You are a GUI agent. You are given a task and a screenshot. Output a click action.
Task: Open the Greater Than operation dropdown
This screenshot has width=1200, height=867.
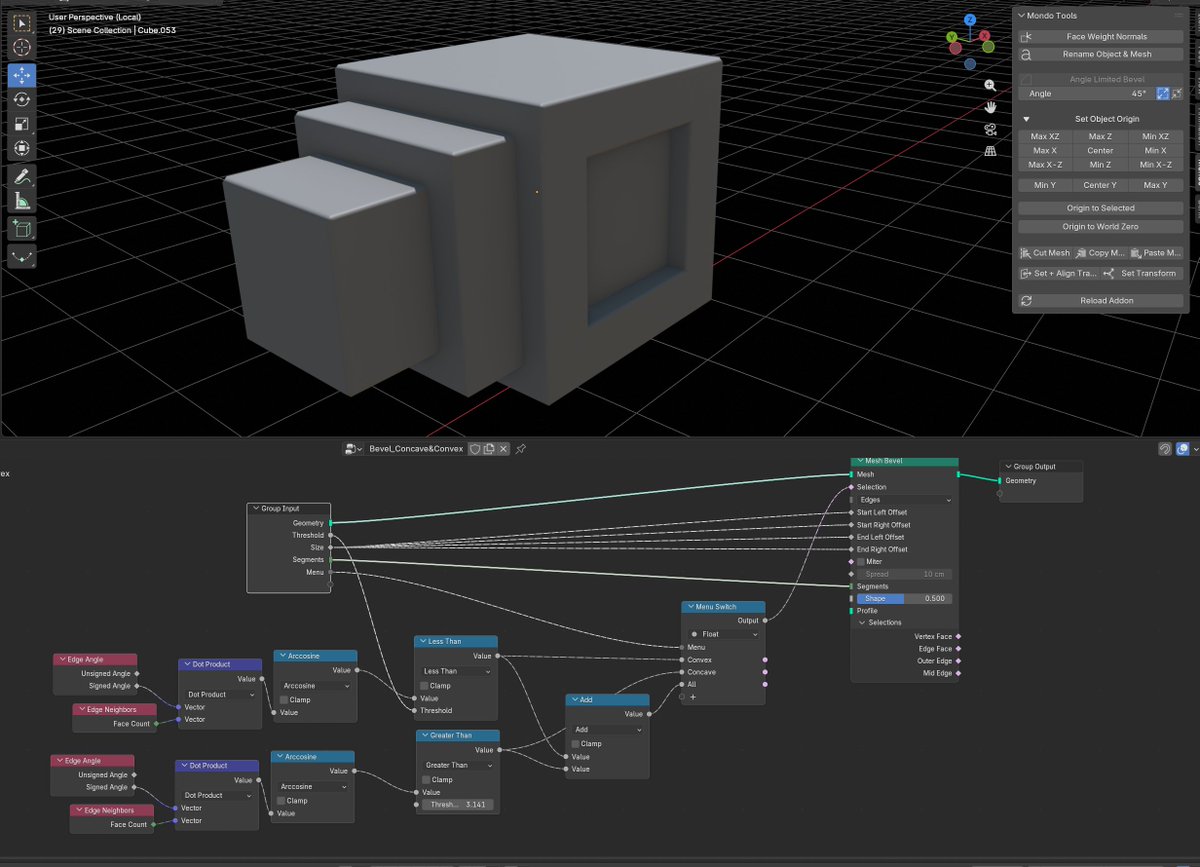458,765
